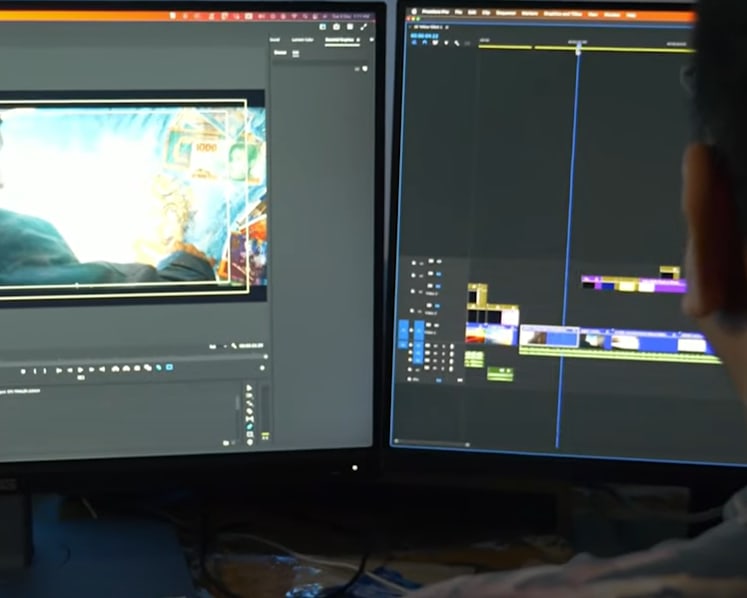Click voice-over mic on first audio track
Viewport: 747px width, 598px height.
[451, 347]
